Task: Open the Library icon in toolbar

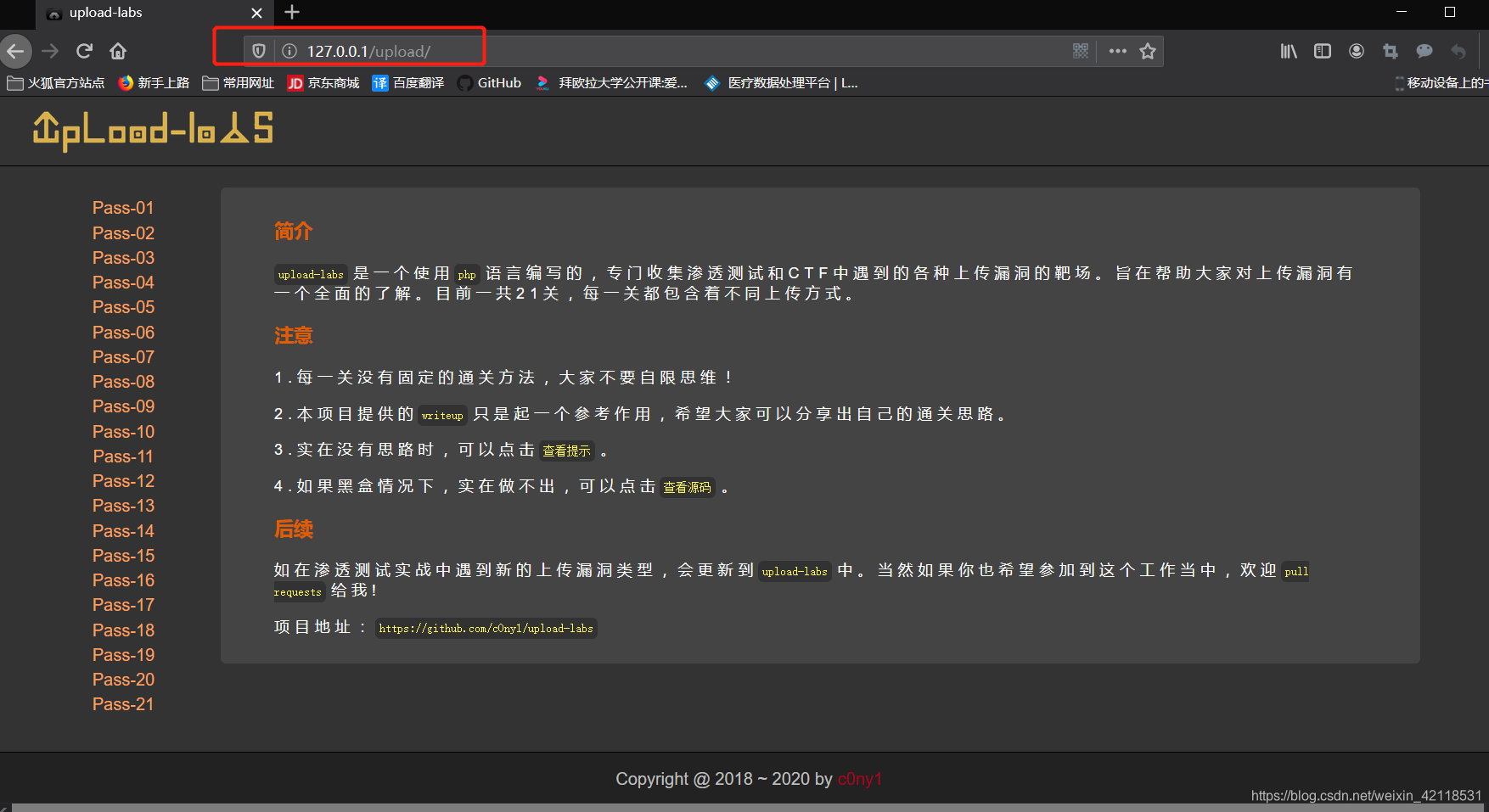Action: click(x=1289, y=51)
